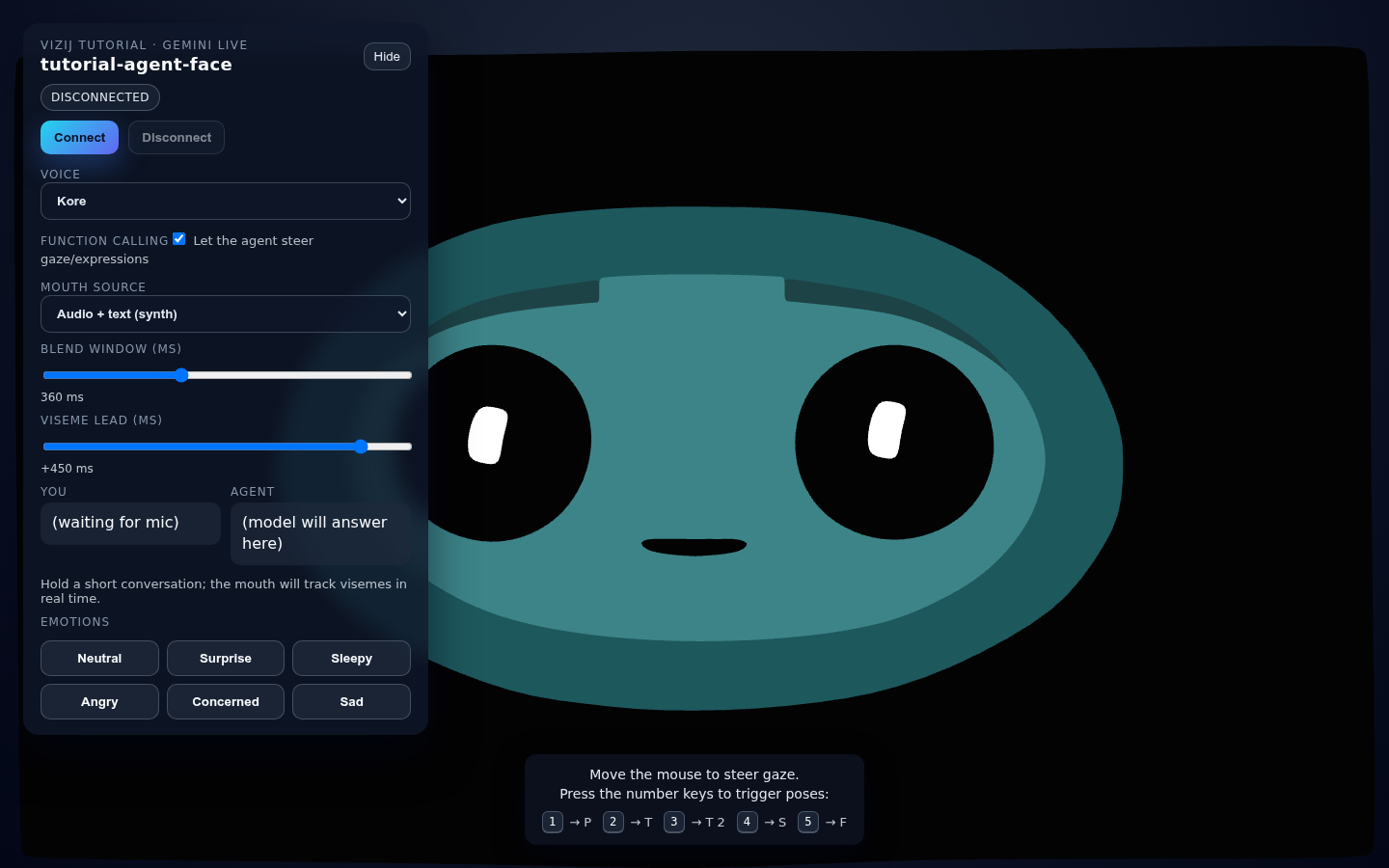The image size is (1389, 868).
Task: Click the Viseme Lead slider handle
Action: tap(361, 447)
